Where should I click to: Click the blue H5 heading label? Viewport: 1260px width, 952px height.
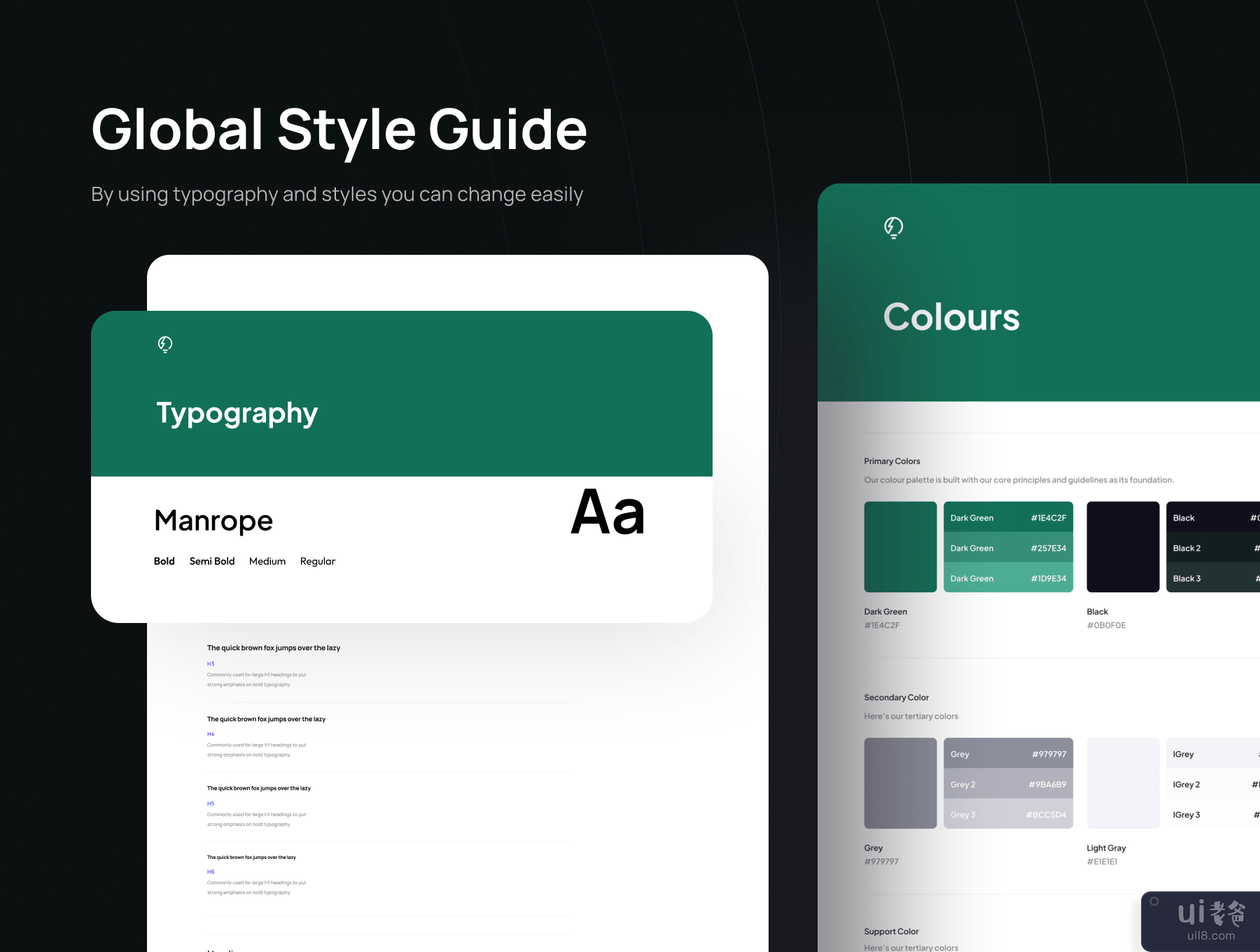(211, 804)
